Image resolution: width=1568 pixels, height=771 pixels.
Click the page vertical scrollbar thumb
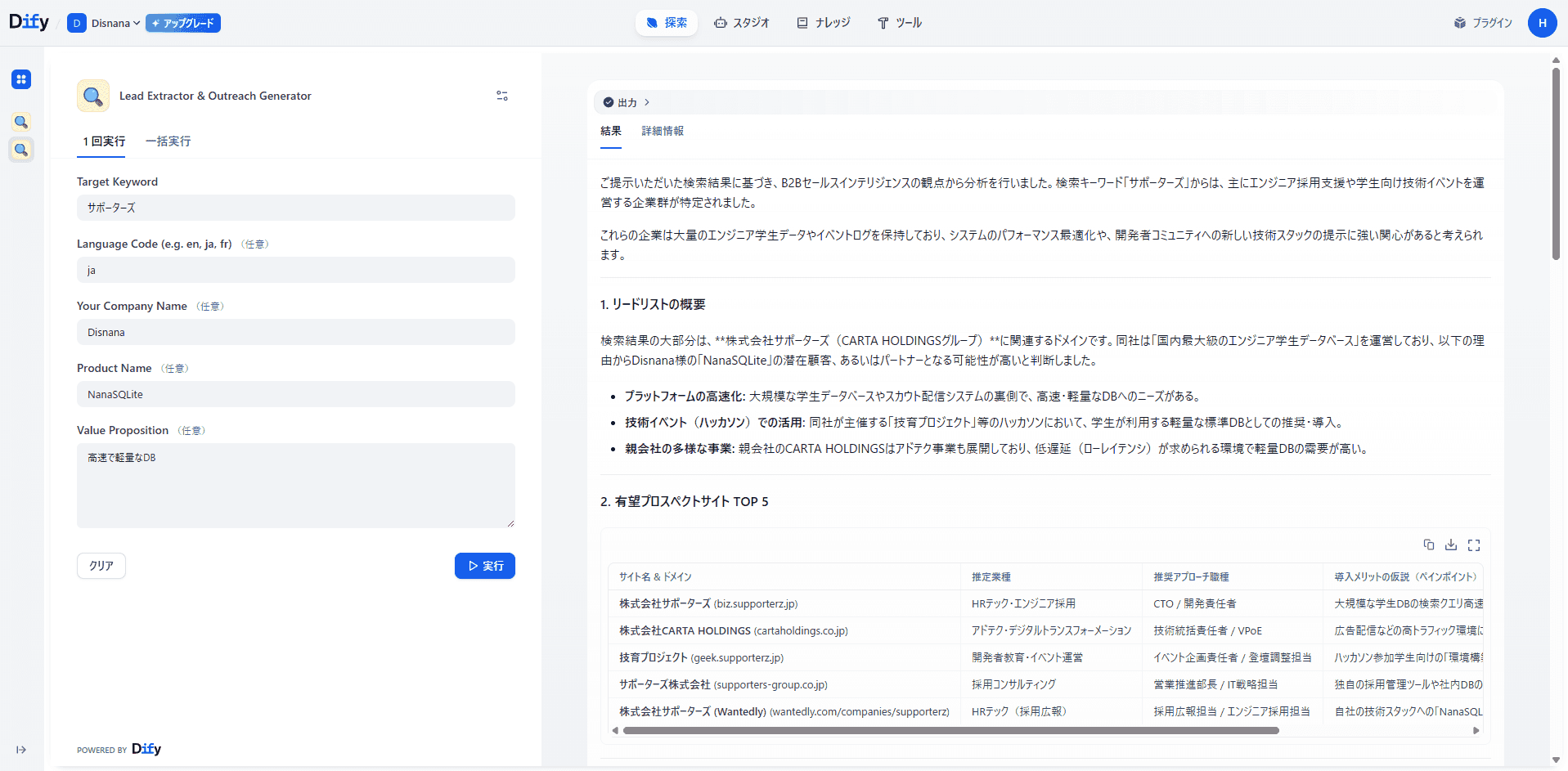pyautogui.click(x=1556, y=164)
